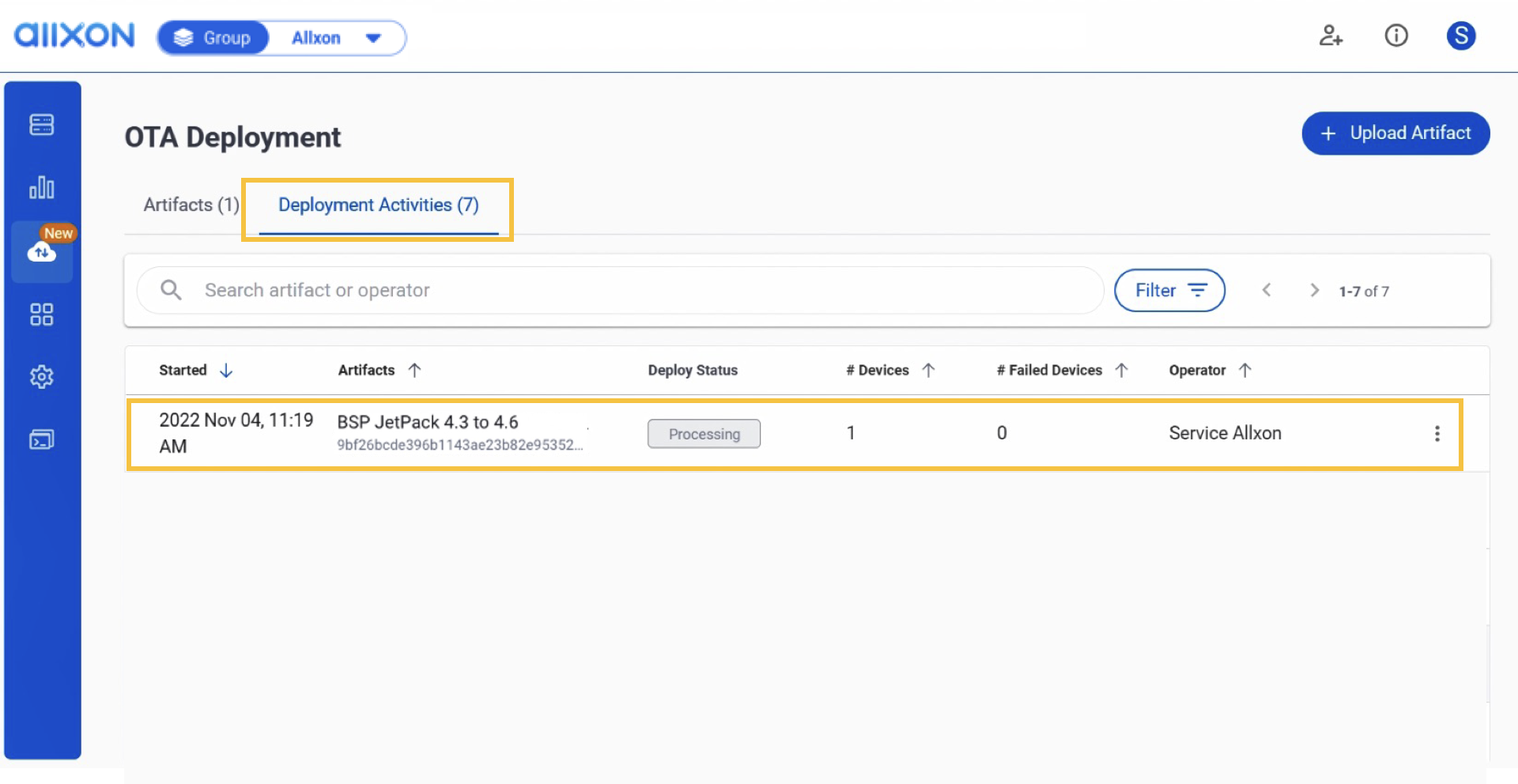The image size is (1518, 784).
Task: Open the three-dot menu for BSP JetPack row
Action: 1437,433
